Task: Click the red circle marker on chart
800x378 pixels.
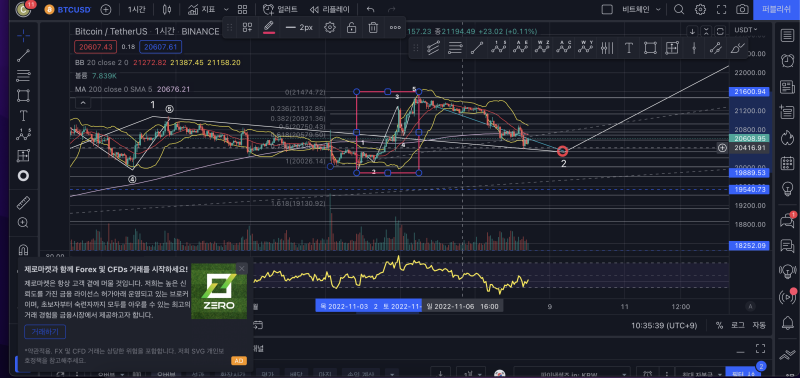Action: tap(562, 151)
